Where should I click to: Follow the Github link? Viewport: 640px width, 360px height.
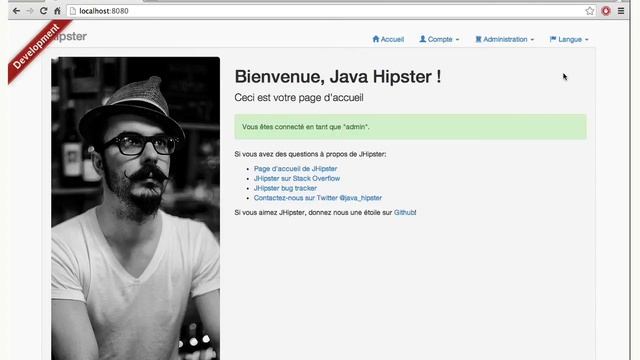404,212
